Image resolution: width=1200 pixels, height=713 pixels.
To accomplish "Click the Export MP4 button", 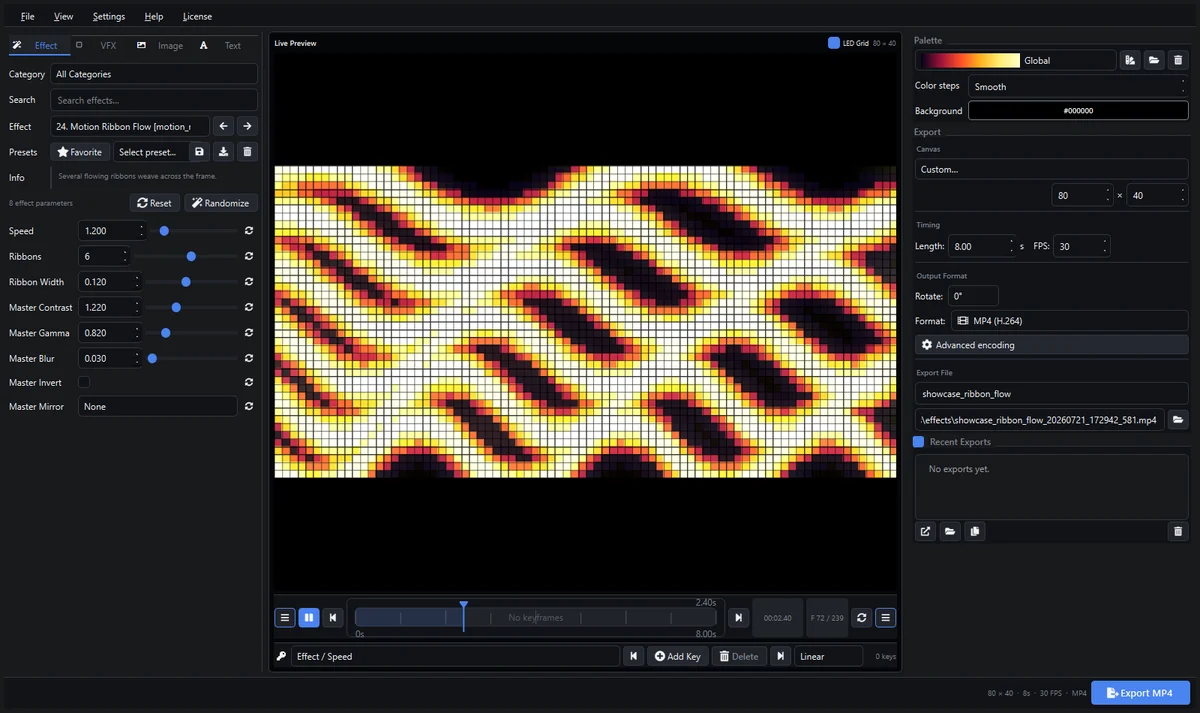I will (1140, 693).
